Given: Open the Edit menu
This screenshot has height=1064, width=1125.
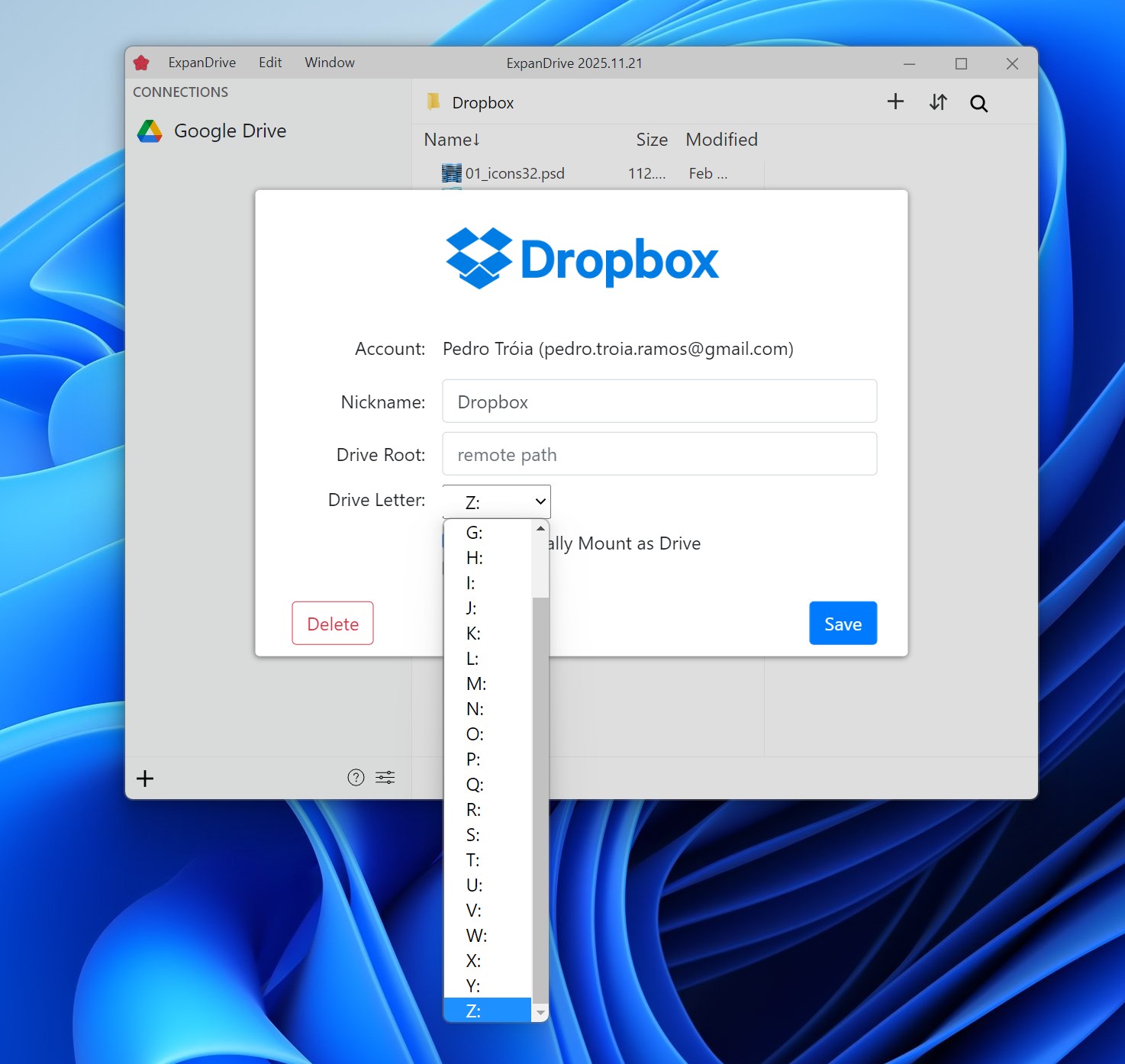Looking at the screenshot, I should coord(270,63).
